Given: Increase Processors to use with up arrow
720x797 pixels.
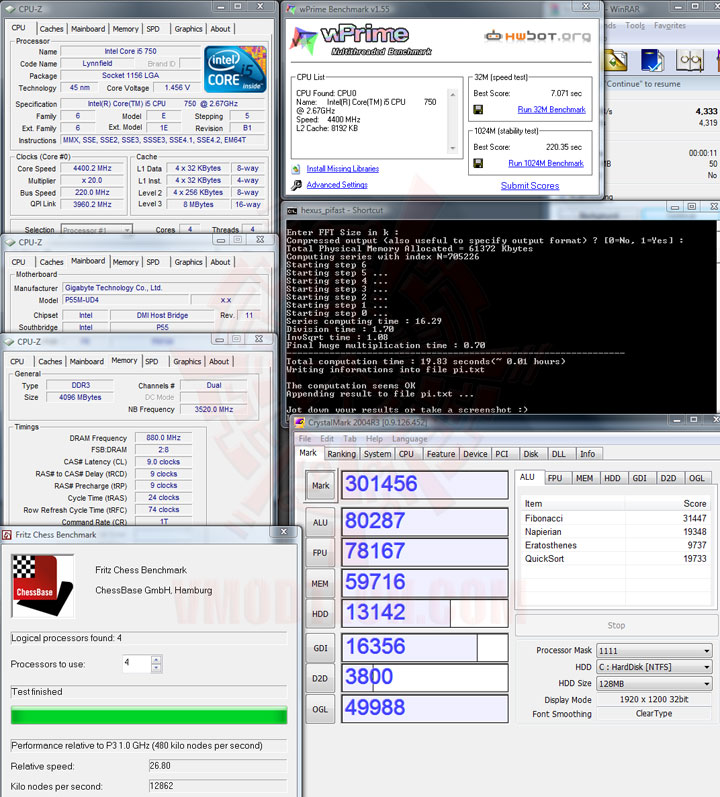Looking at the screenshot, I should pos(156,660).
